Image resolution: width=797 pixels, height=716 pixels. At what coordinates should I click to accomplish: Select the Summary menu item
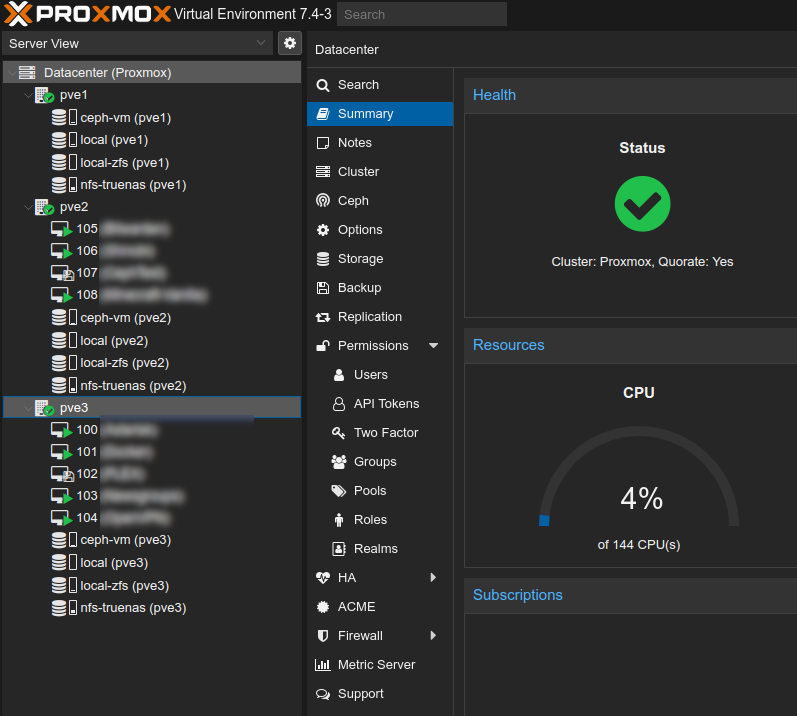[x=380, y=114]
